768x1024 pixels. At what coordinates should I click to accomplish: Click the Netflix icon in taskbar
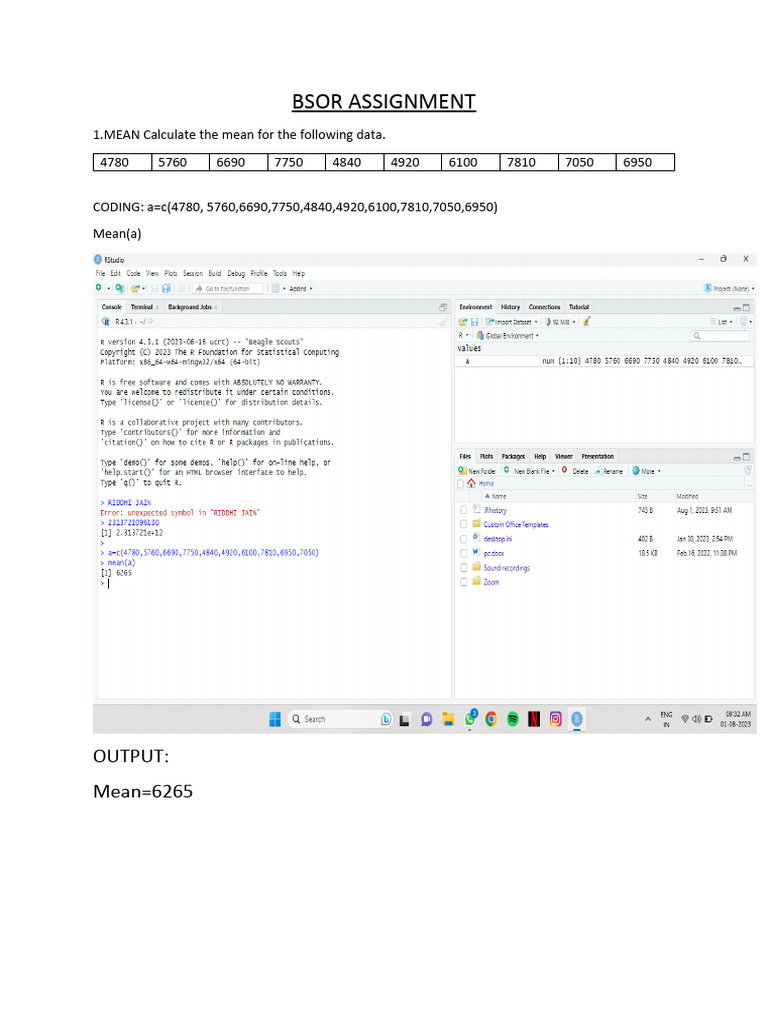click(534, 719)
